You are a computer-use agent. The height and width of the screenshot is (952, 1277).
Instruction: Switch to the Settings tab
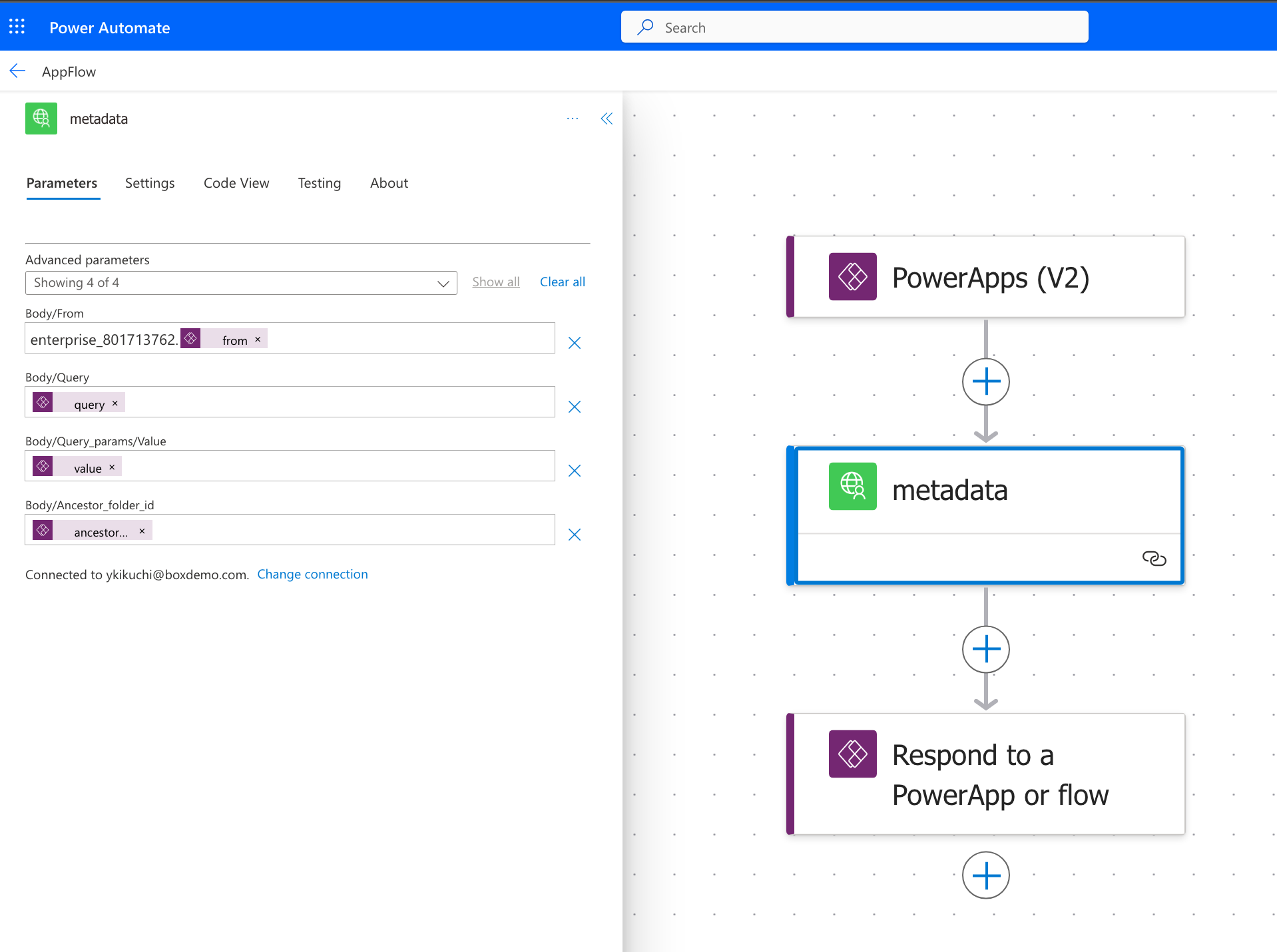(x=150, y=183)
